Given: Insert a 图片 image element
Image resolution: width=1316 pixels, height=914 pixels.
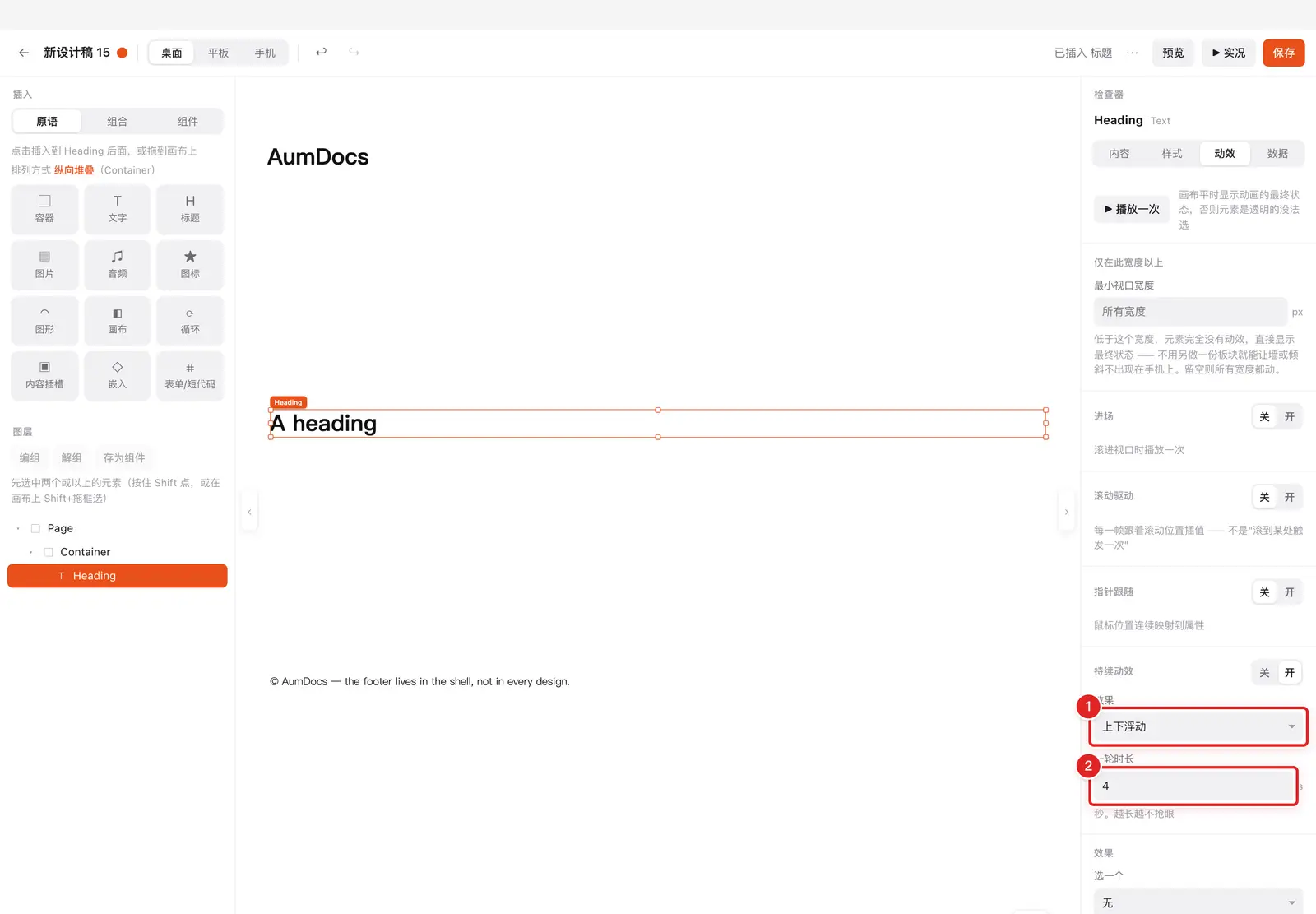Looking at the screenshot, I should pos(44,265).
